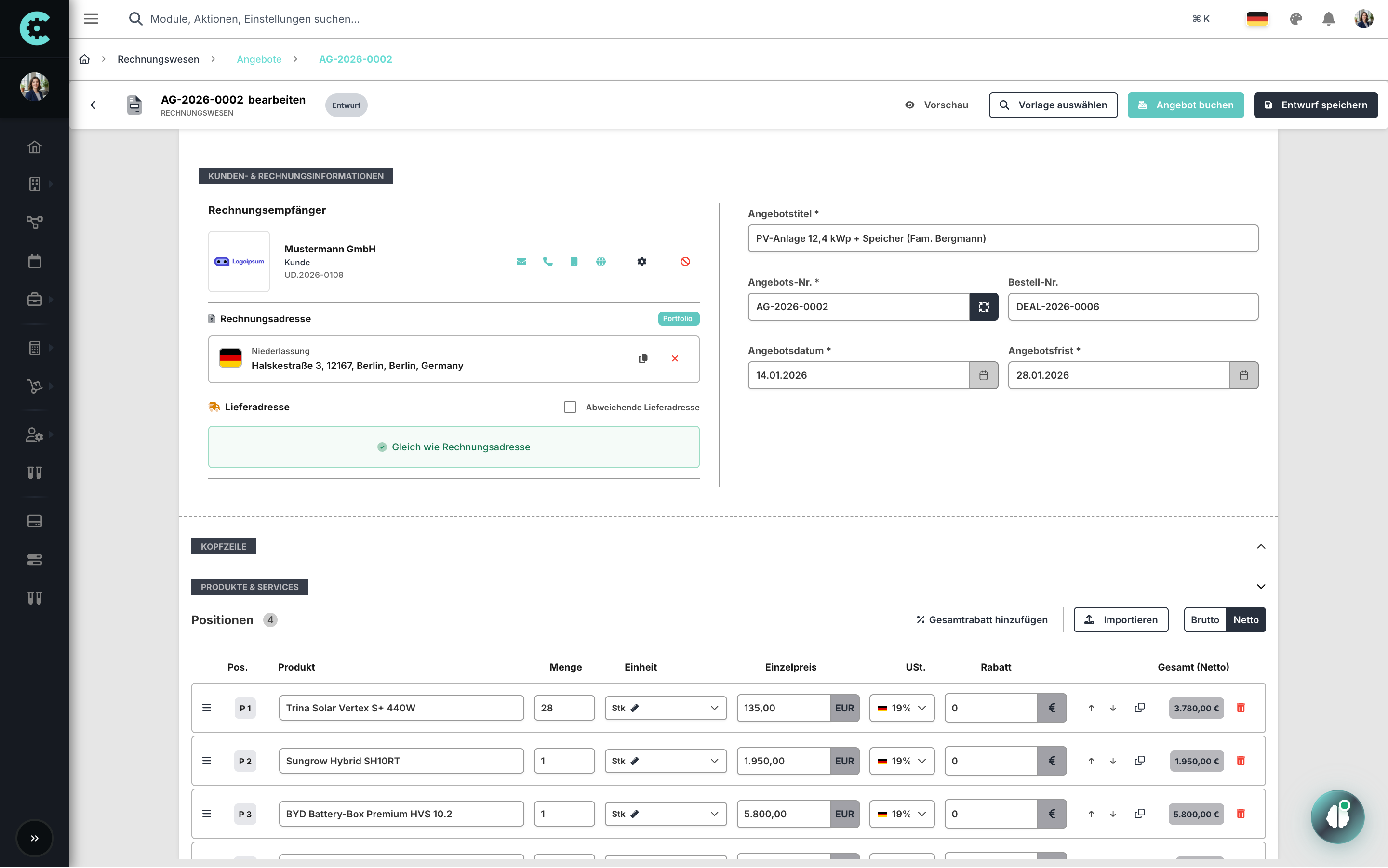Open the 19% USt. dropdown for P2

click(902, 761)
